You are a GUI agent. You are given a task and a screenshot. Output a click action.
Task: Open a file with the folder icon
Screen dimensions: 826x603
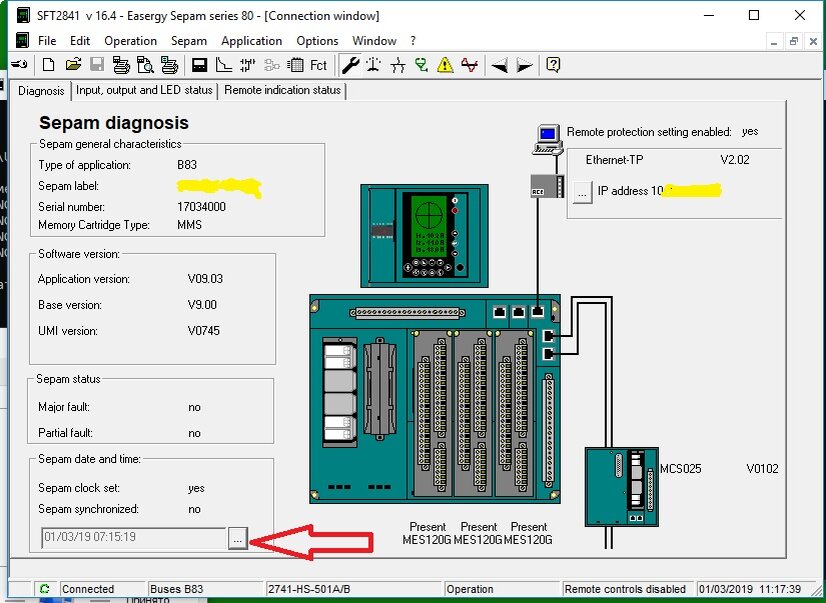[73, 65]
